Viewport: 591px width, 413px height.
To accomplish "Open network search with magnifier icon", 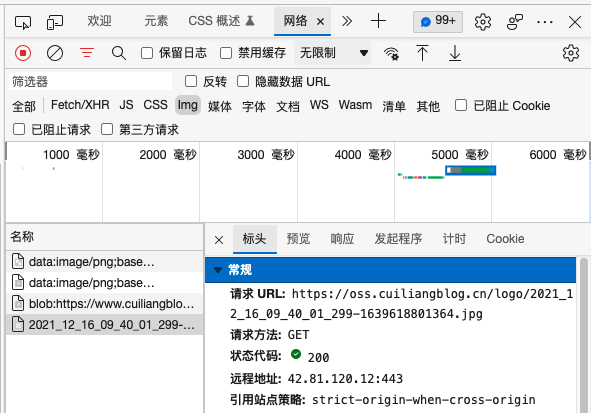I will click(x=119, y=53).
